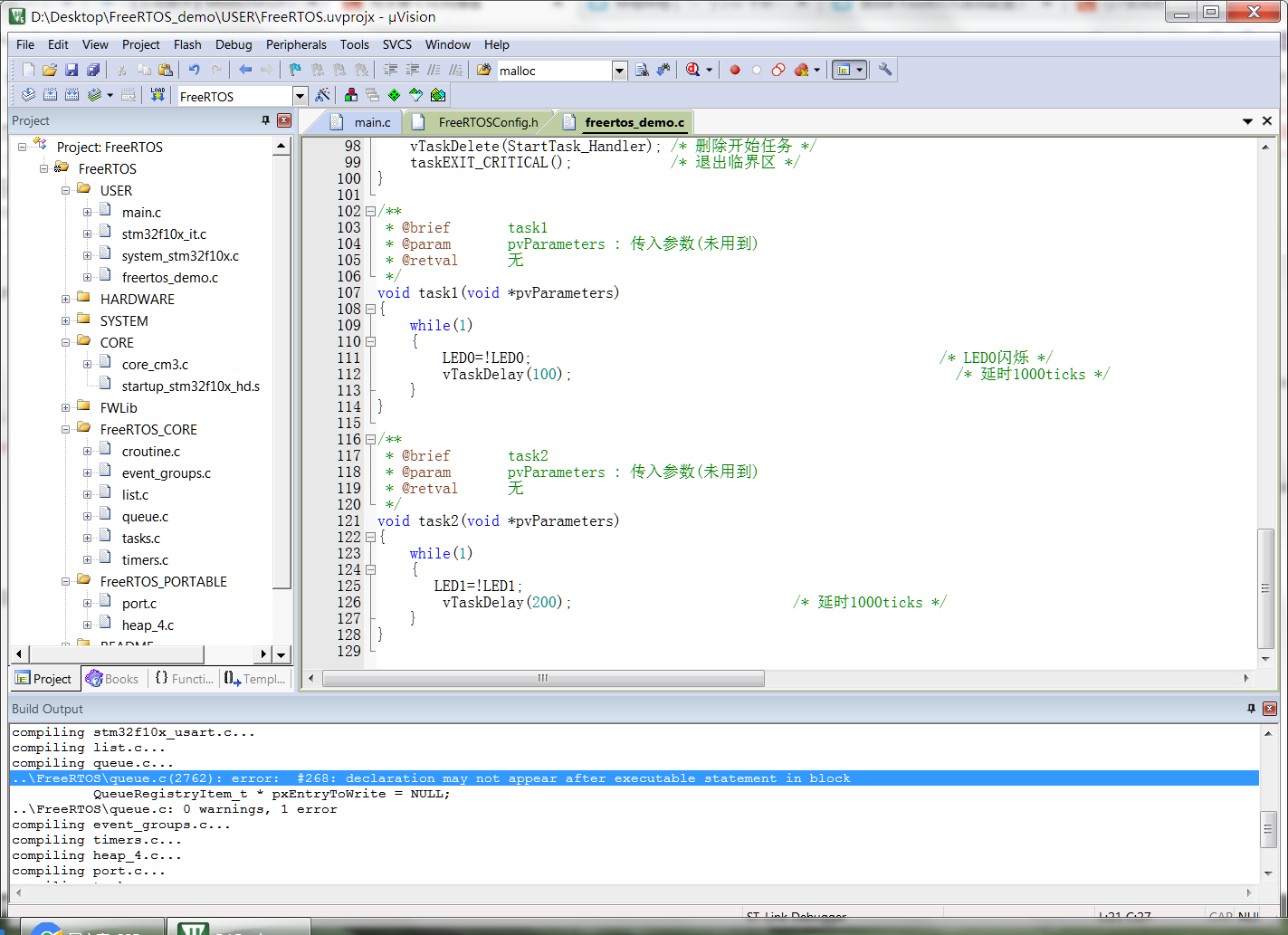The image size is (1288, 935).
Task: Launch Pack Installer from the build toolbar
Action: click(x=438, y=95)
